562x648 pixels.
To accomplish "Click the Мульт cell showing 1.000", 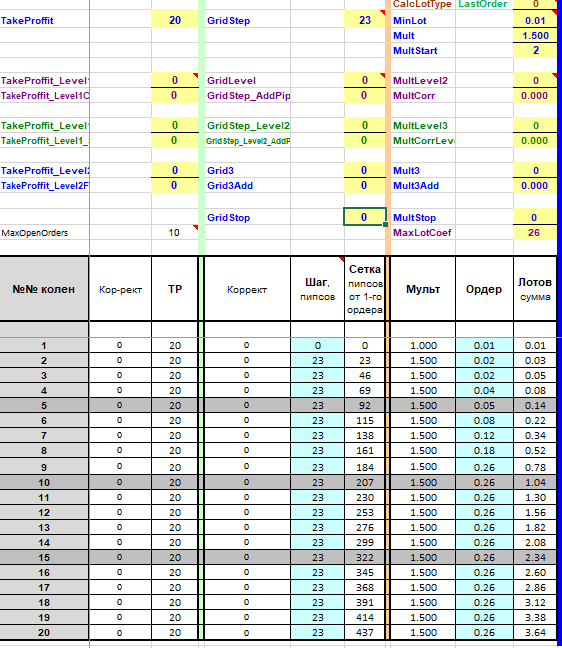I will click(423, 345).
